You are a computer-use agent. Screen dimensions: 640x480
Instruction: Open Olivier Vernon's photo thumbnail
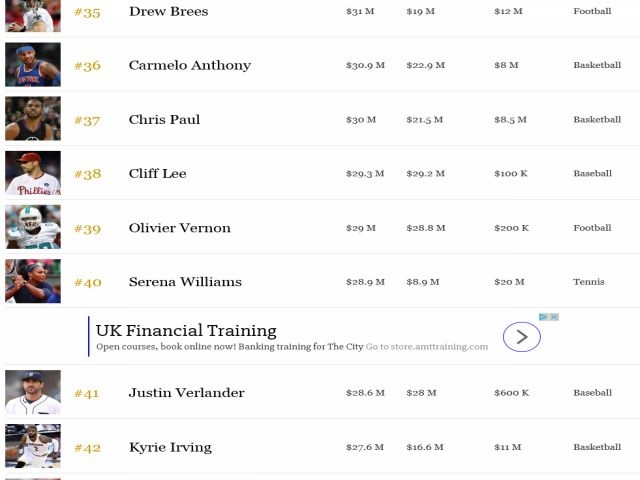point(33,227)
